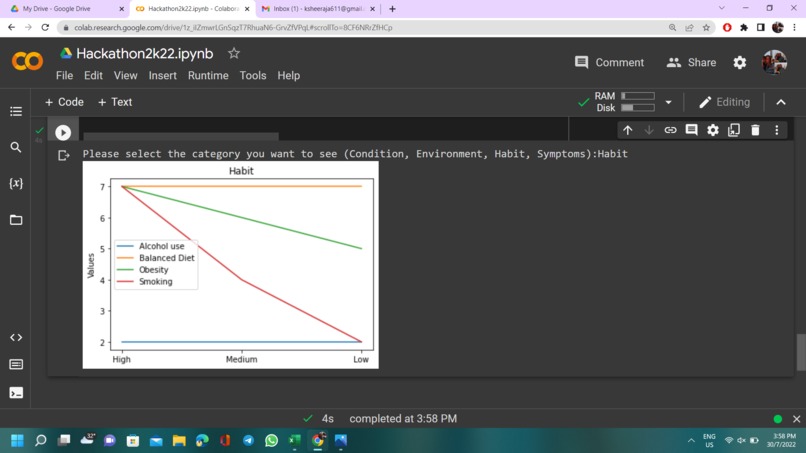
Task: Click the Share button
Action: [691, 62]
